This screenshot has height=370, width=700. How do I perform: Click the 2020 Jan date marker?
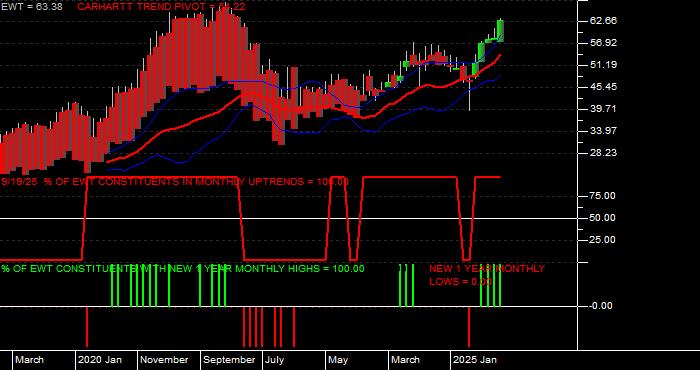click(x=100, y=360)
